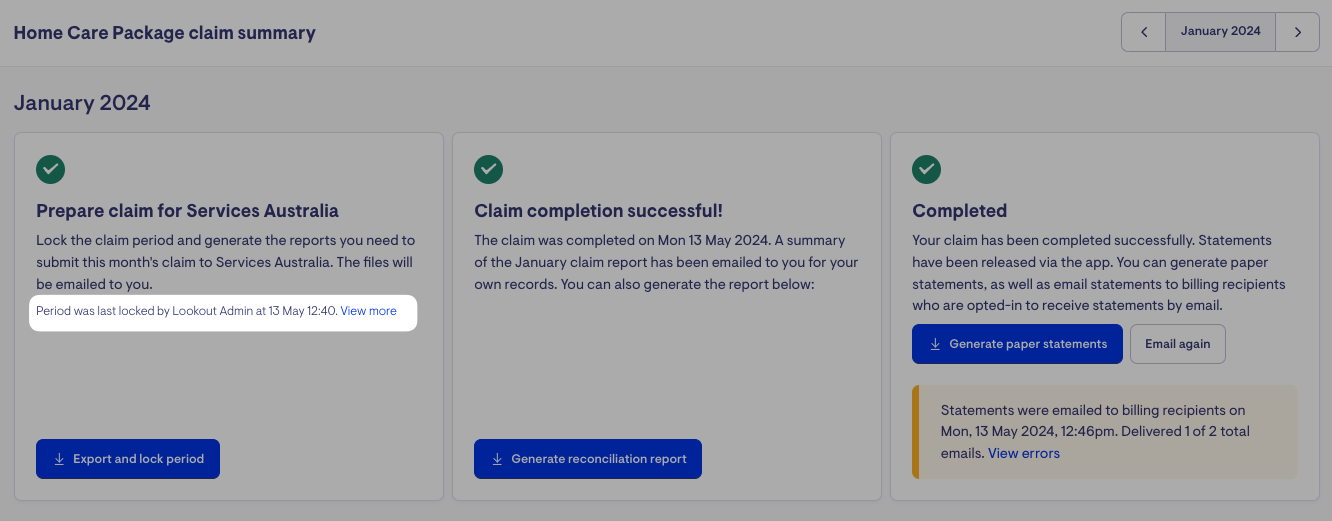Click the Period was last locked text
This screenshot has height=521, width=1332.
tap(186, 311)
